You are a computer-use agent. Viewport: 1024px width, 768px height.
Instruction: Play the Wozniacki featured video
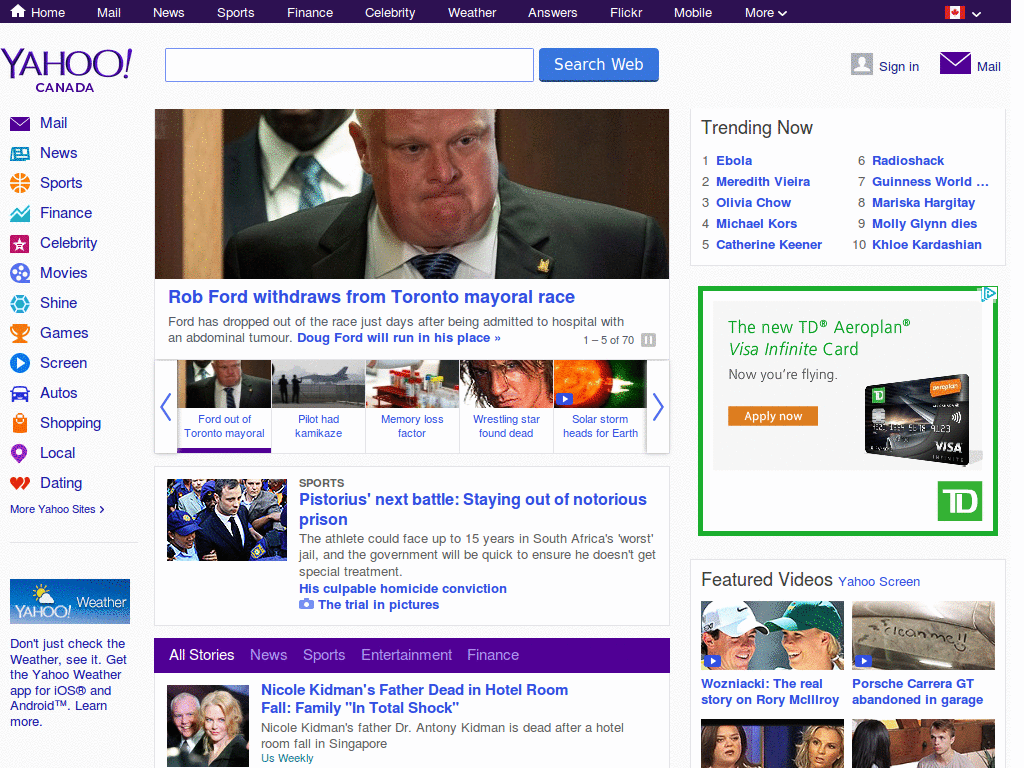[x=713, y=661]
